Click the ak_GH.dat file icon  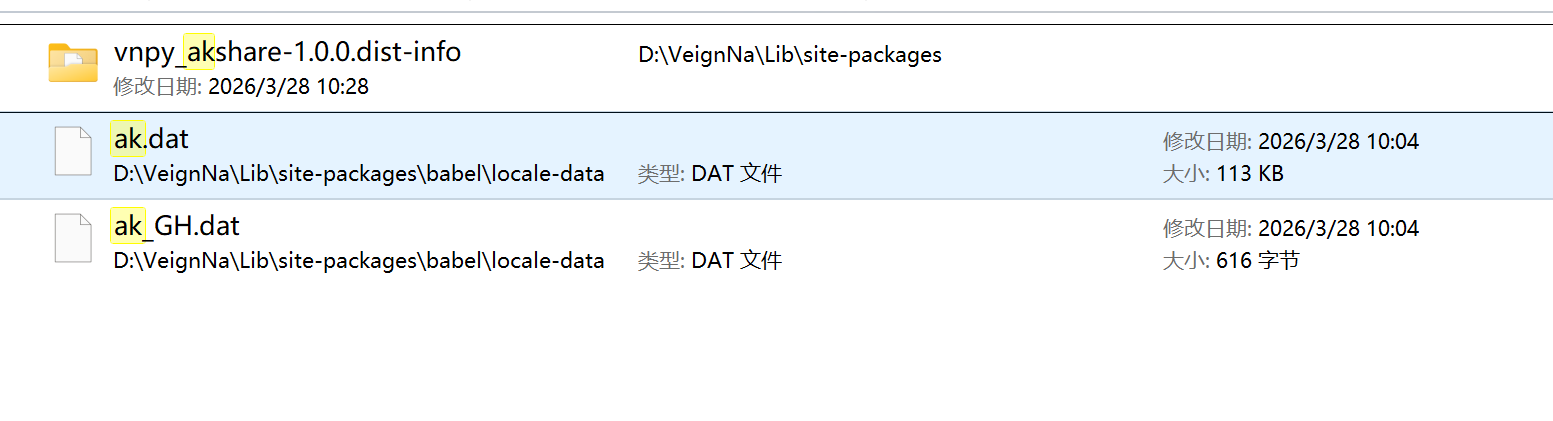tap(73, 238)
